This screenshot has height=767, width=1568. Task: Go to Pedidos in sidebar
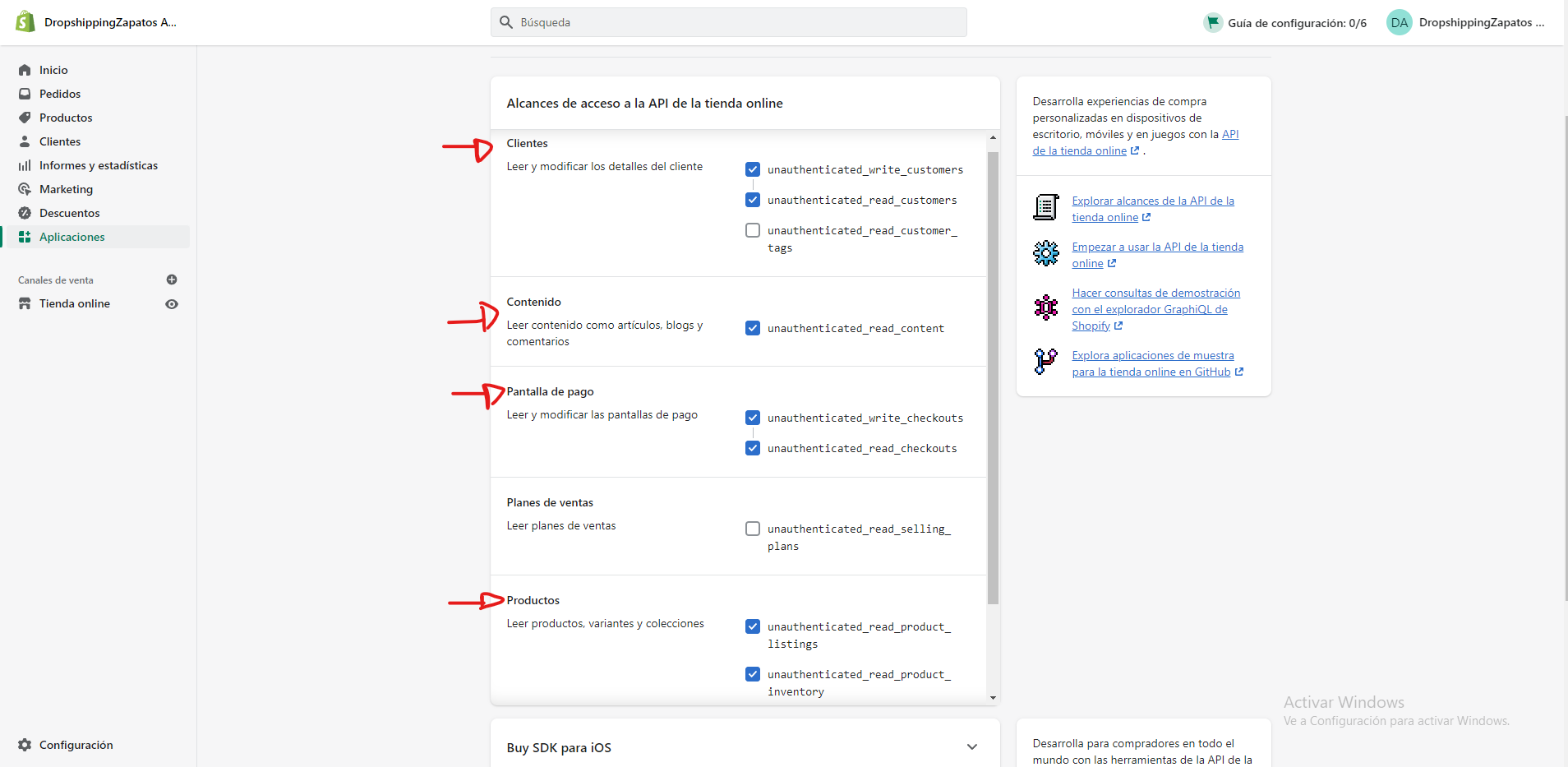(59, 94)
